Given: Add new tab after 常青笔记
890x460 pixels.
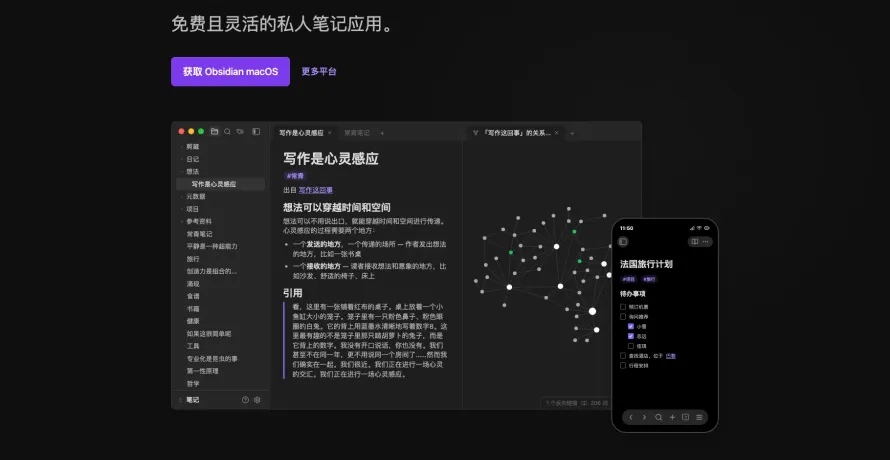Looking at the screenshot, I should pos(382,133).
